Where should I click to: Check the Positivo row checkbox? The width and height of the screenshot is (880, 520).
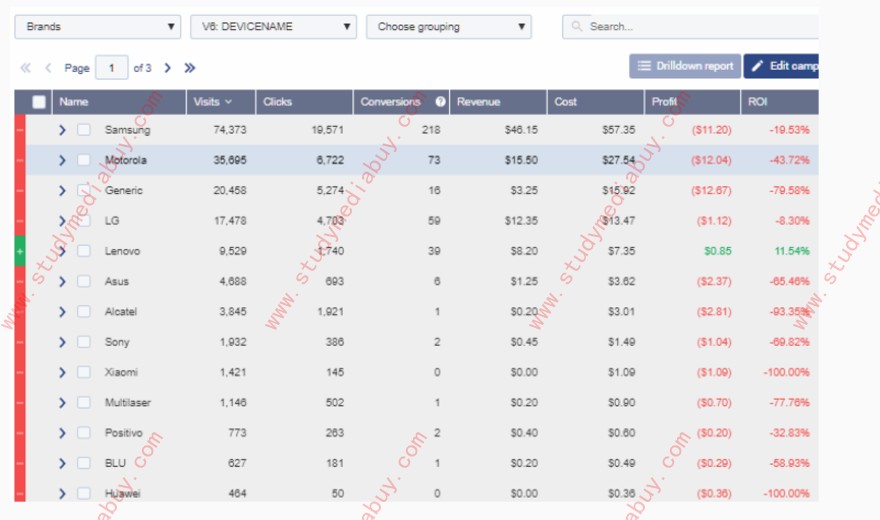tap(84, 432)
